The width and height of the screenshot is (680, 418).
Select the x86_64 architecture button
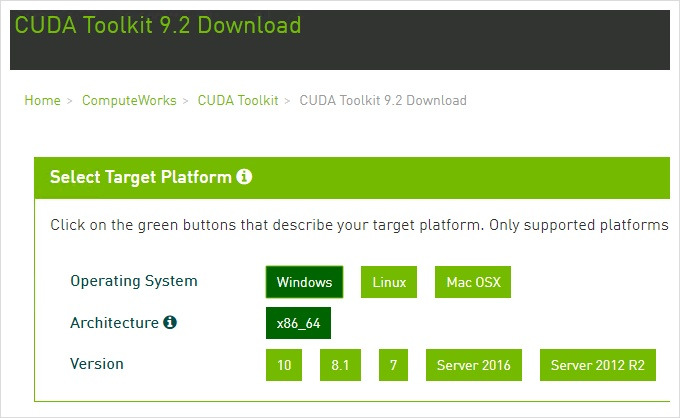[x=298, y=323]
